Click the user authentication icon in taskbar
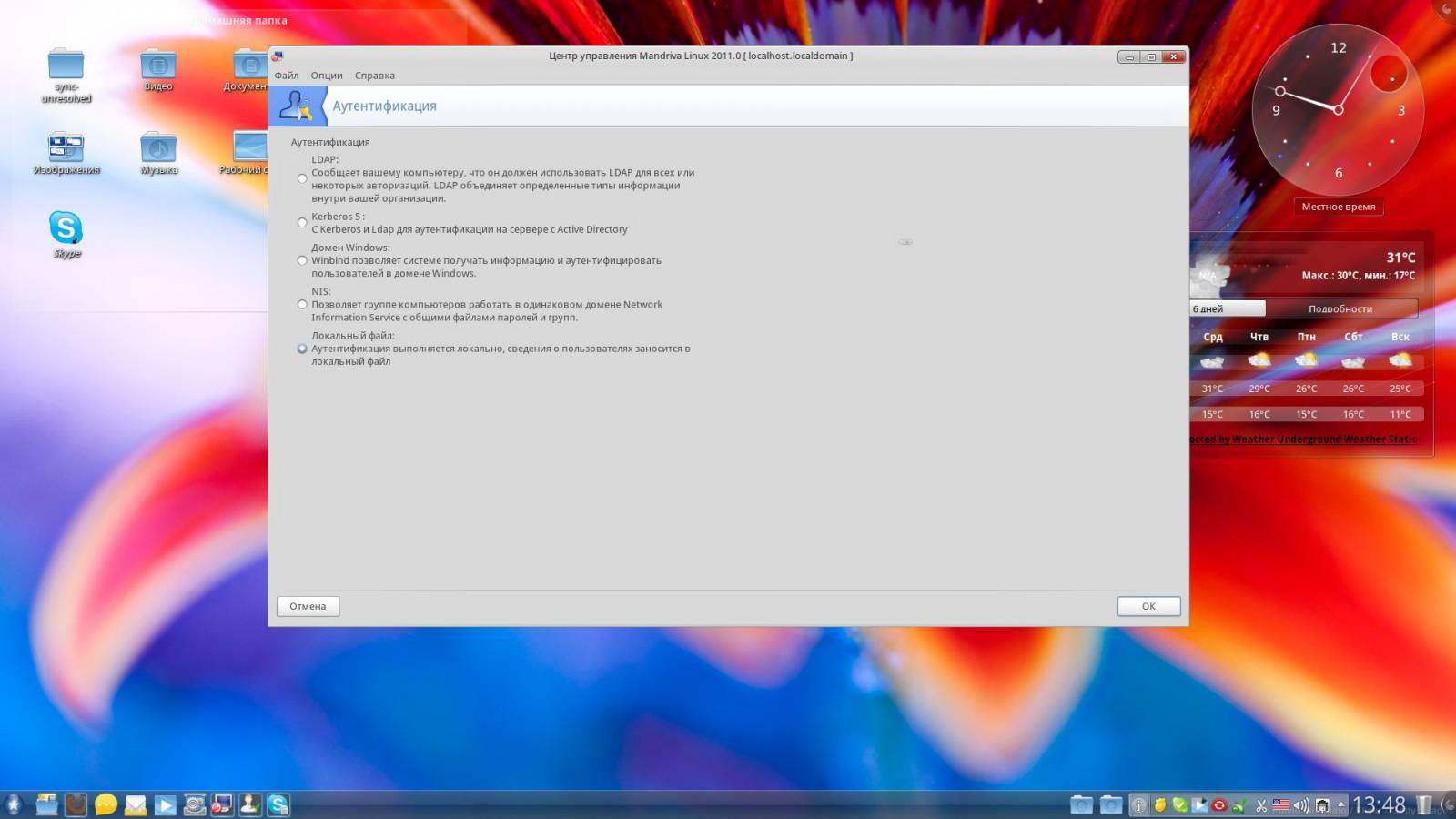The width and height of the screenshot is (1456, 819). 250,804
